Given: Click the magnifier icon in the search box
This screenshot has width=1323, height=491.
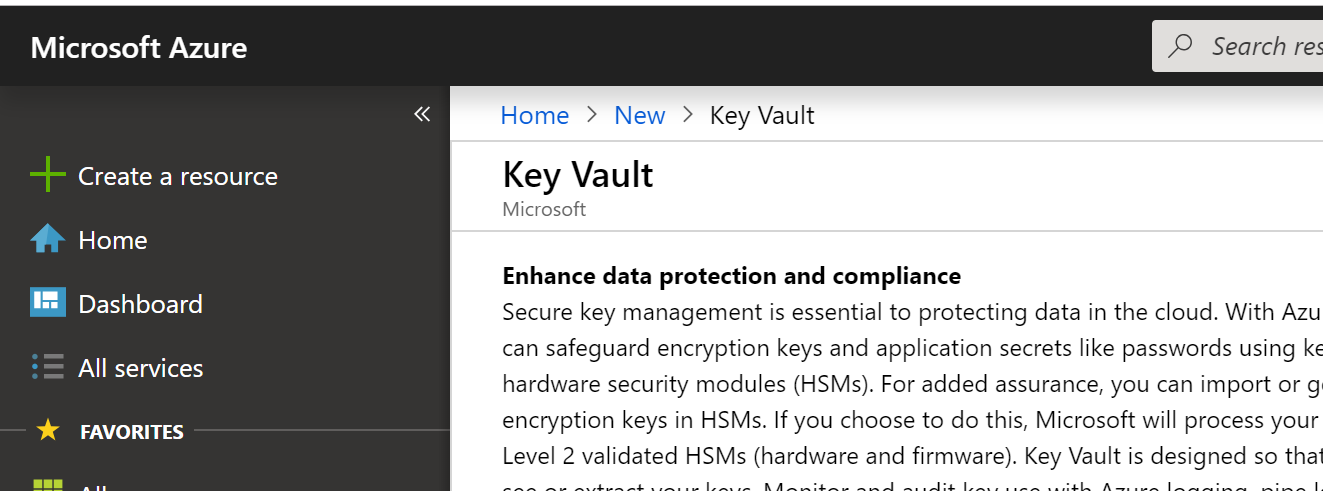Looking at the screenshot, I should [1181, 46].
